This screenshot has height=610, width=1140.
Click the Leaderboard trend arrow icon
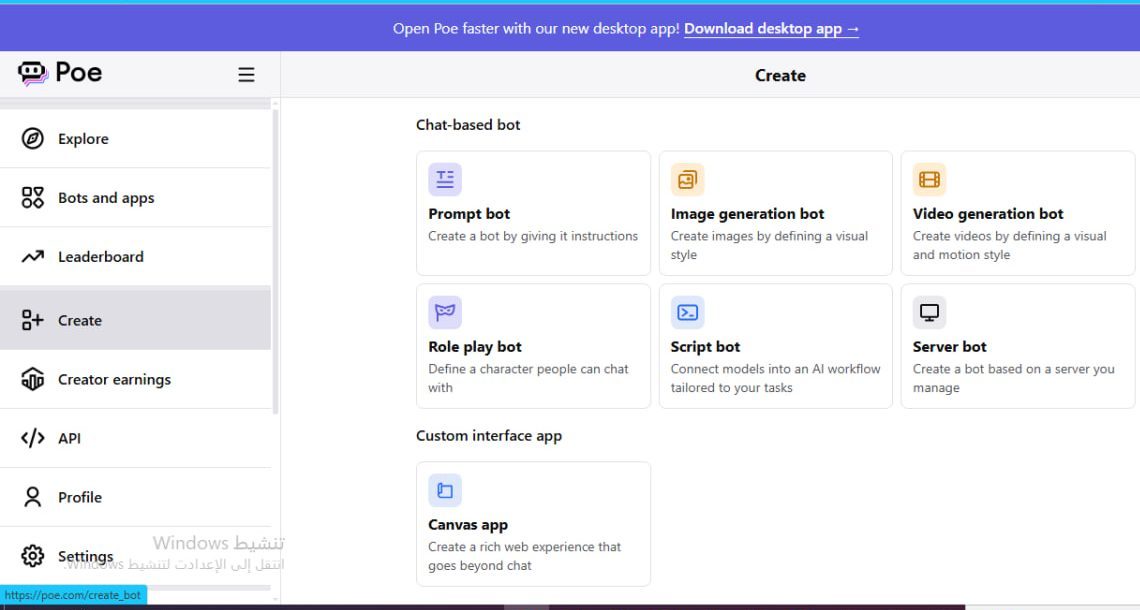pyautogui.click(x=33, y=257)
